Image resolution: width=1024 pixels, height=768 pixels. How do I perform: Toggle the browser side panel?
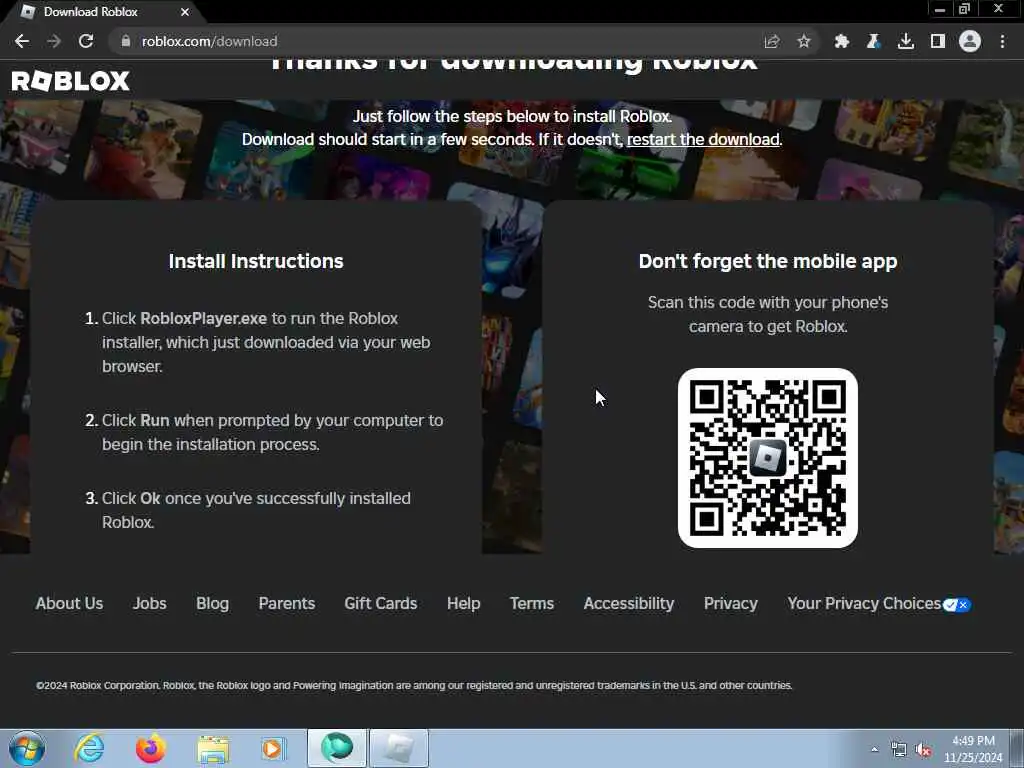(x=938, y=41)
